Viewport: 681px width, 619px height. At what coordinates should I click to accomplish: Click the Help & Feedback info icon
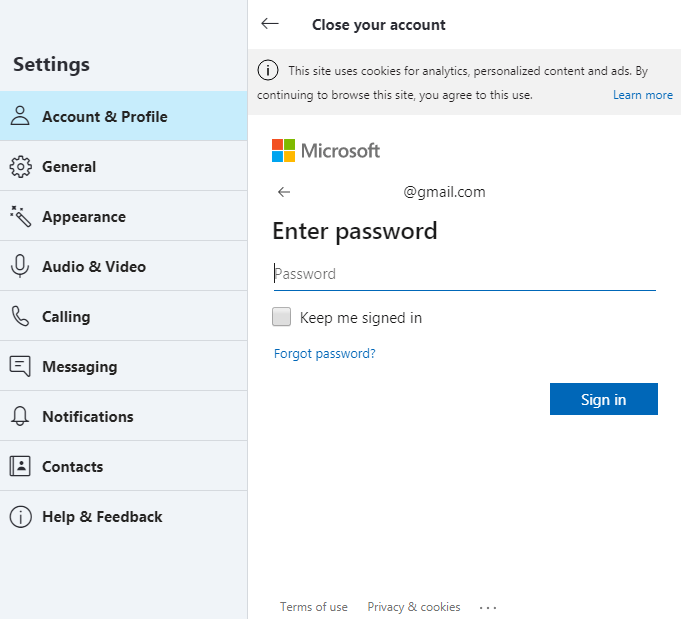click(x=20, y=516)
